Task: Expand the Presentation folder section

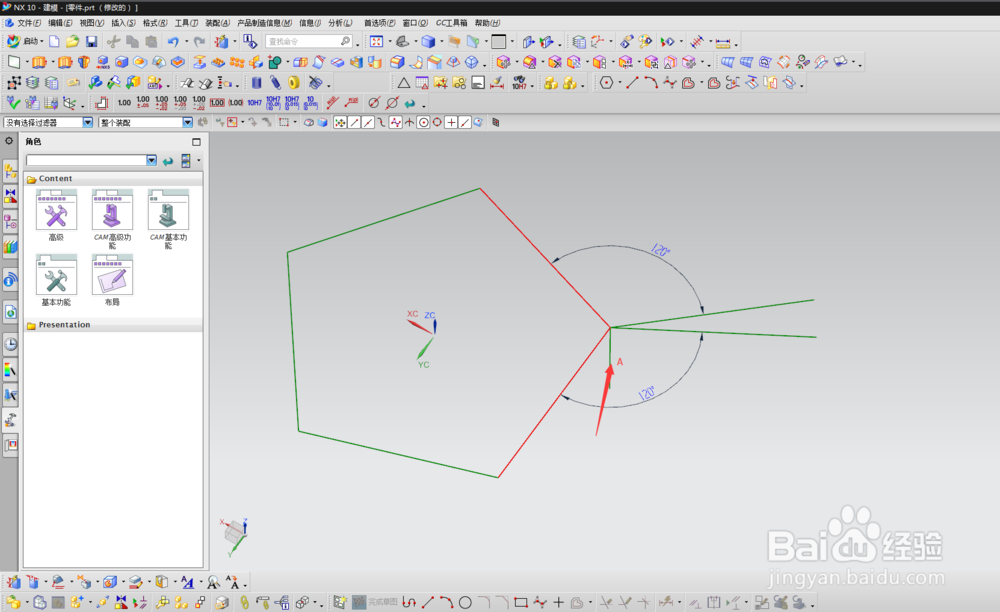Action: (x=114, y=325)
